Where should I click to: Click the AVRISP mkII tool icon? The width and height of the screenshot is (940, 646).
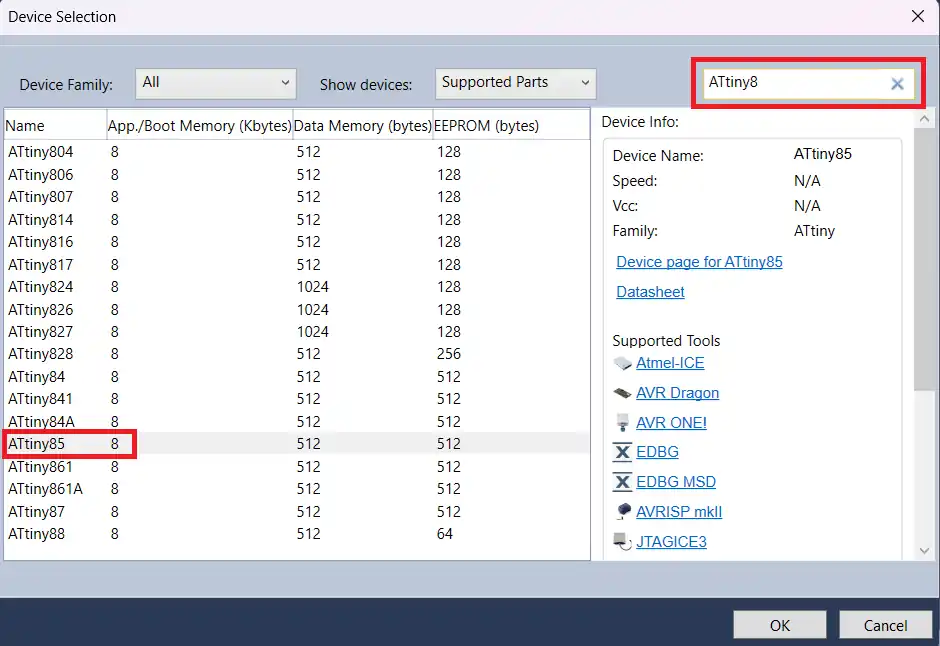[623, 511]
